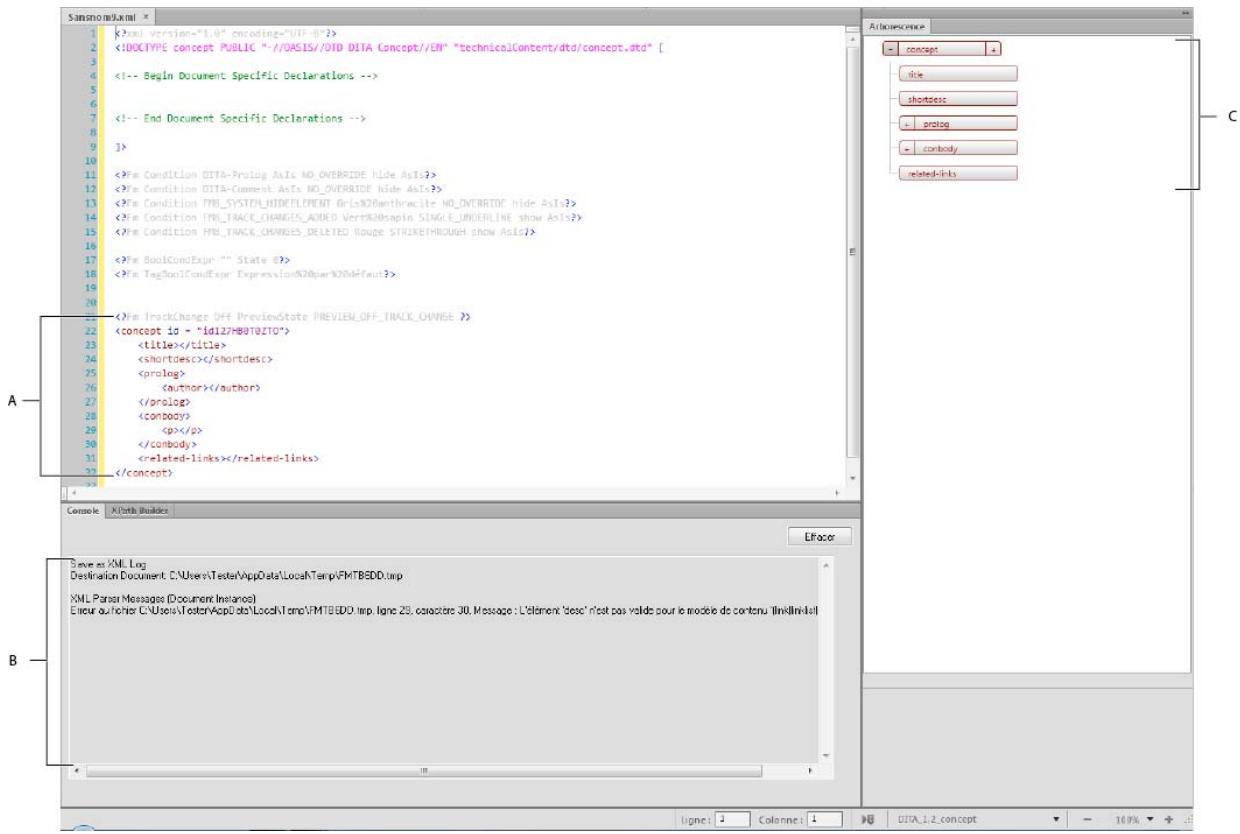1240x834 pixels.
Task: Click the console scroll-down arrow
Action: tap(826, 755)
